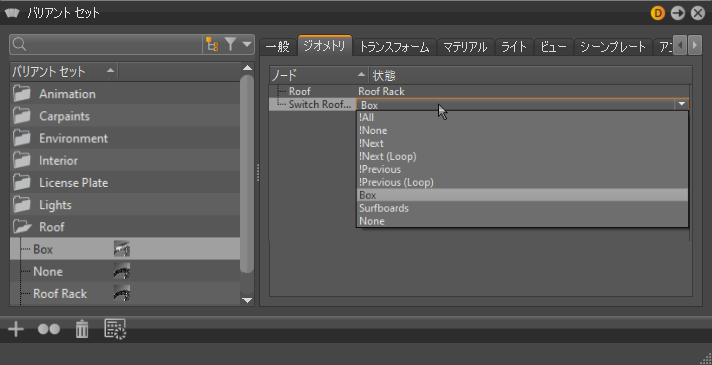712x365 pixels.
Task: Click the Roof Rack variant thumbnail
Action: (122, 293)
